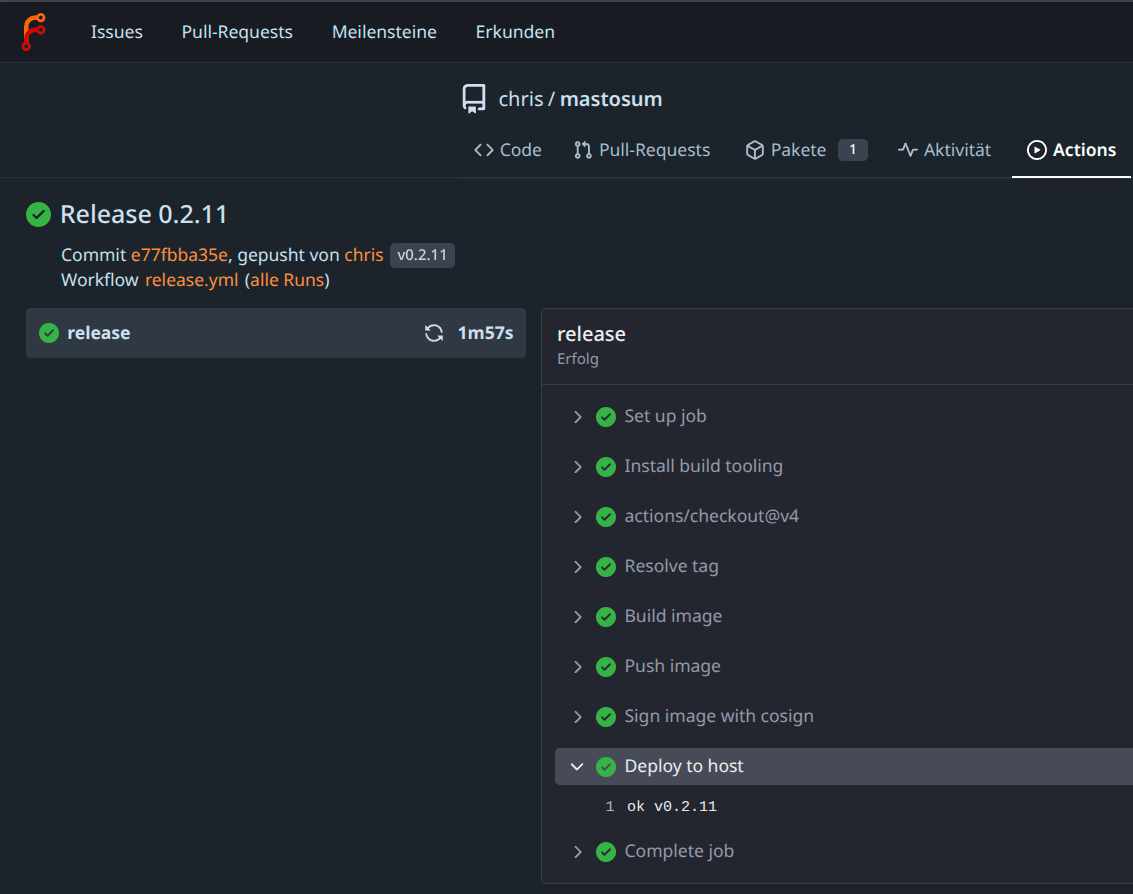This screenshot has height=894, width=1133.
Task: Switch to the Actions tab
Action: [1072, 150]
